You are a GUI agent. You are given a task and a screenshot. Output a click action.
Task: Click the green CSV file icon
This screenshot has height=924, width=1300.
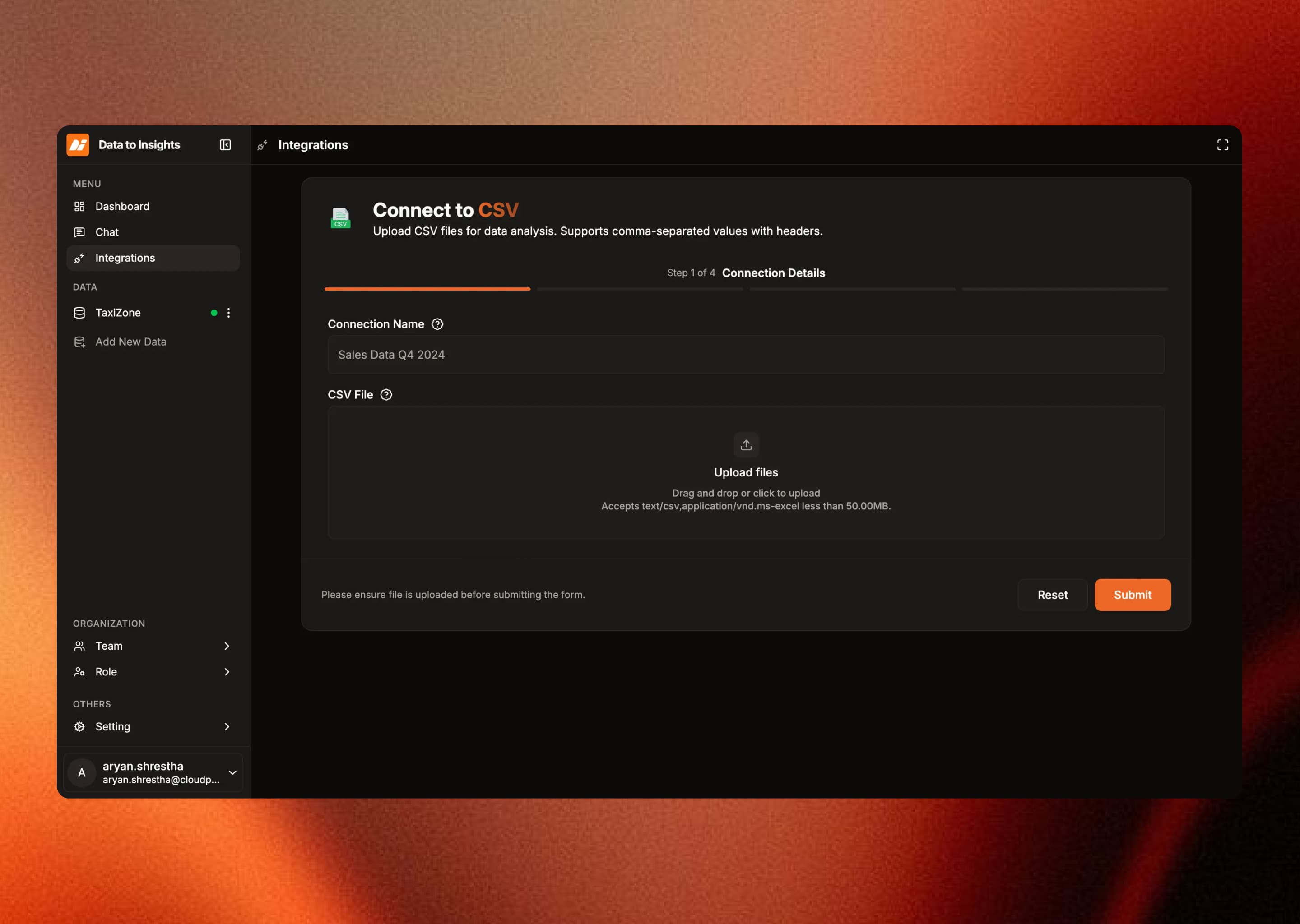(340, 218)
